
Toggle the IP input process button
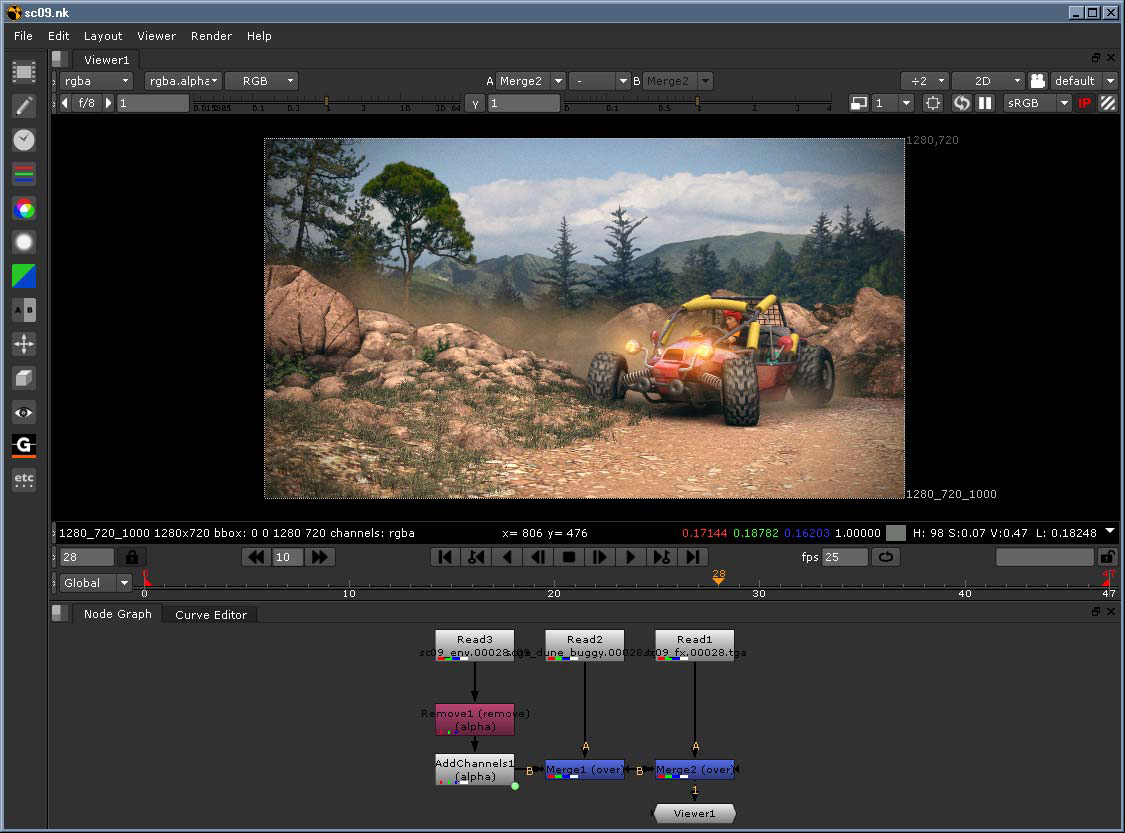1085,103
